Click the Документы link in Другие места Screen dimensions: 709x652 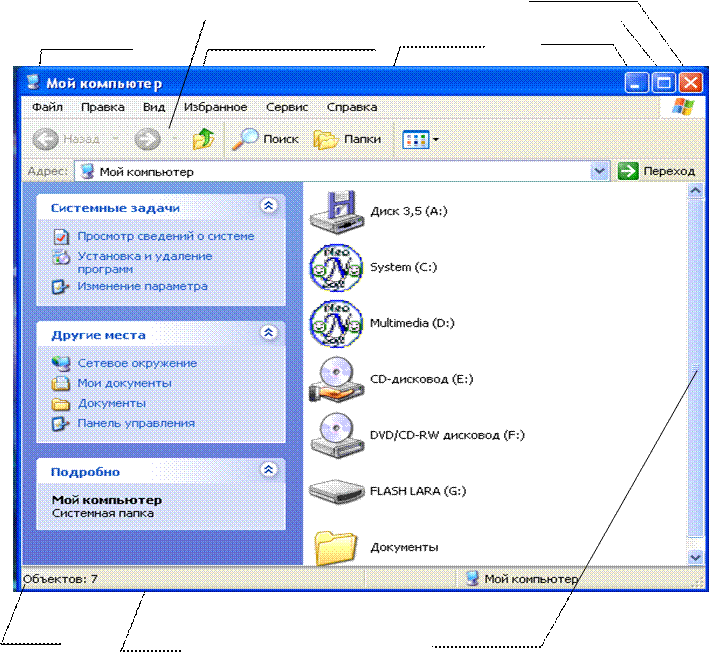click(112, 403)
